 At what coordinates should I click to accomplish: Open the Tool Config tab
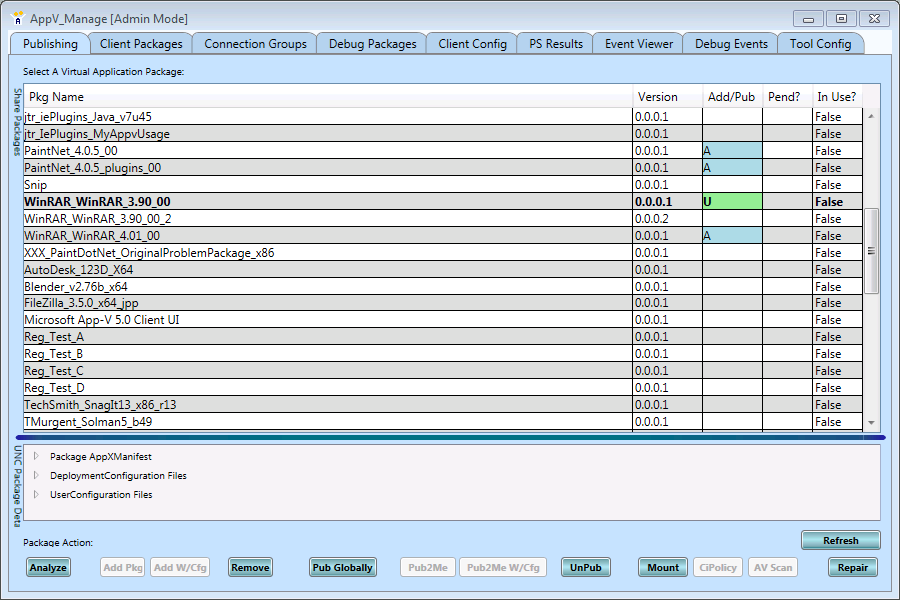[x=820, y=44]
